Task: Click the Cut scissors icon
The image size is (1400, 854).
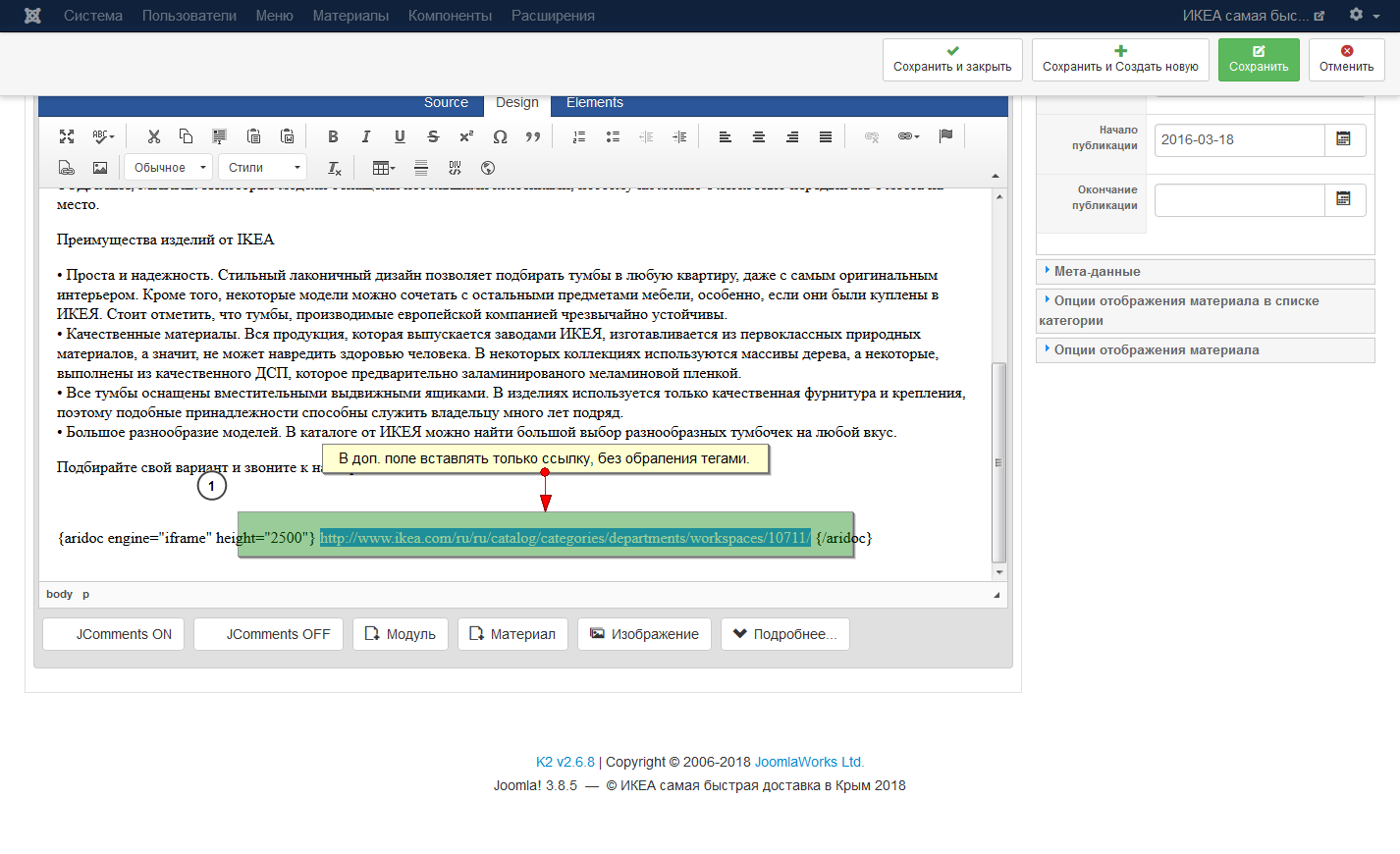Action: 153,136
